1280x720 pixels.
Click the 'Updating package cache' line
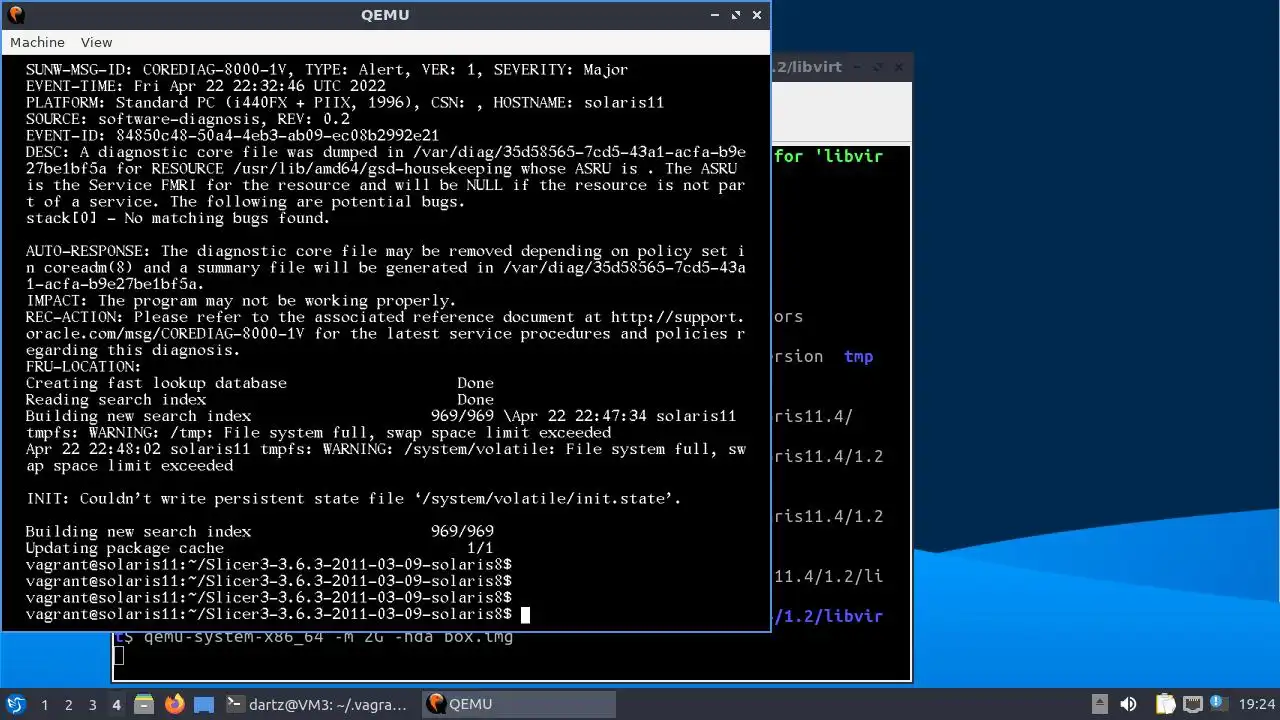pos(259,548)
